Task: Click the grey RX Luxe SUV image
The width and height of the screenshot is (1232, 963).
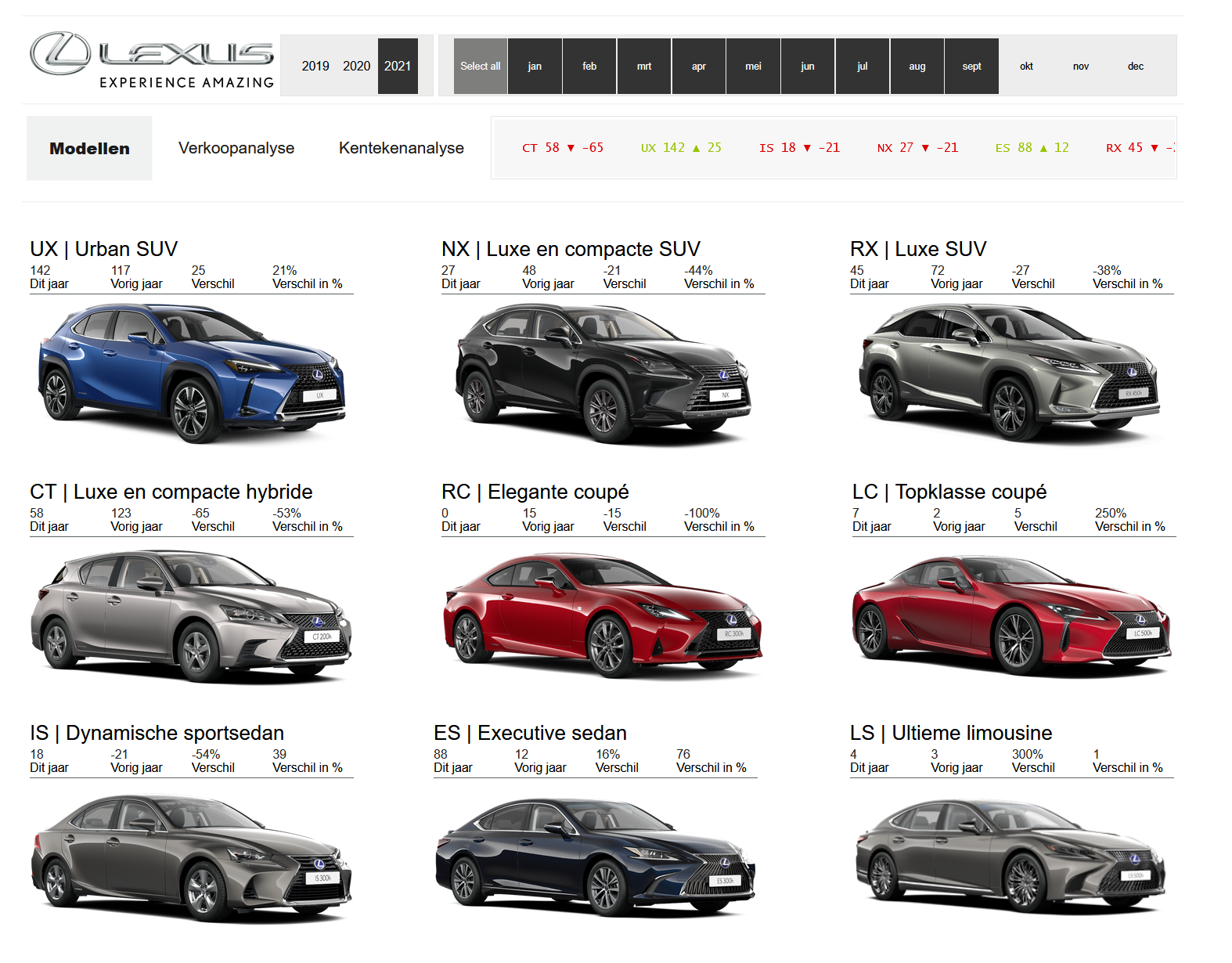Action: coord(1010,372)
